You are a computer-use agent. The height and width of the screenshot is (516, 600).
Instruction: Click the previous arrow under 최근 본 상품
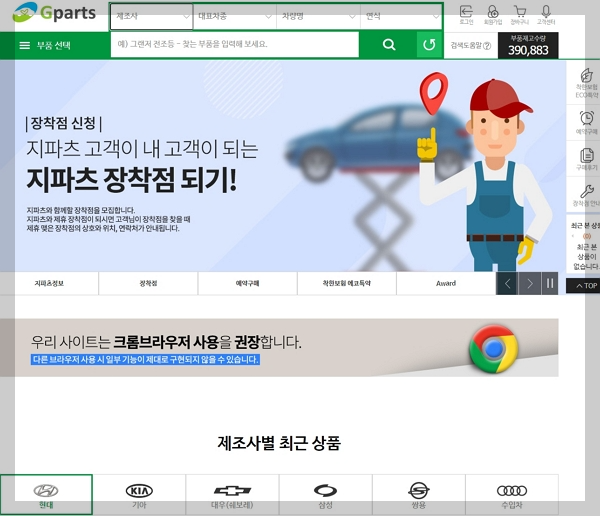point(574,236)
